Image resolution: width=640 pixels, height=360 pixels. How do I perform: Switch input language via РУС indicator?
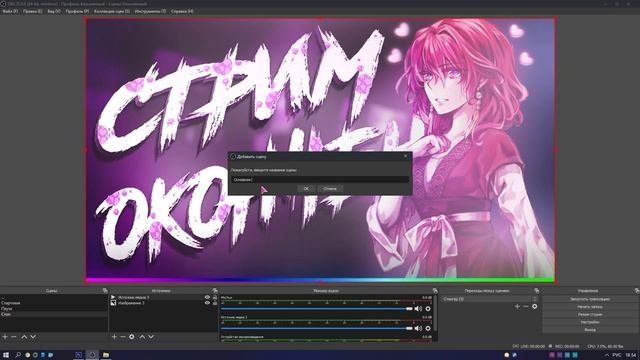coord(617,356)
